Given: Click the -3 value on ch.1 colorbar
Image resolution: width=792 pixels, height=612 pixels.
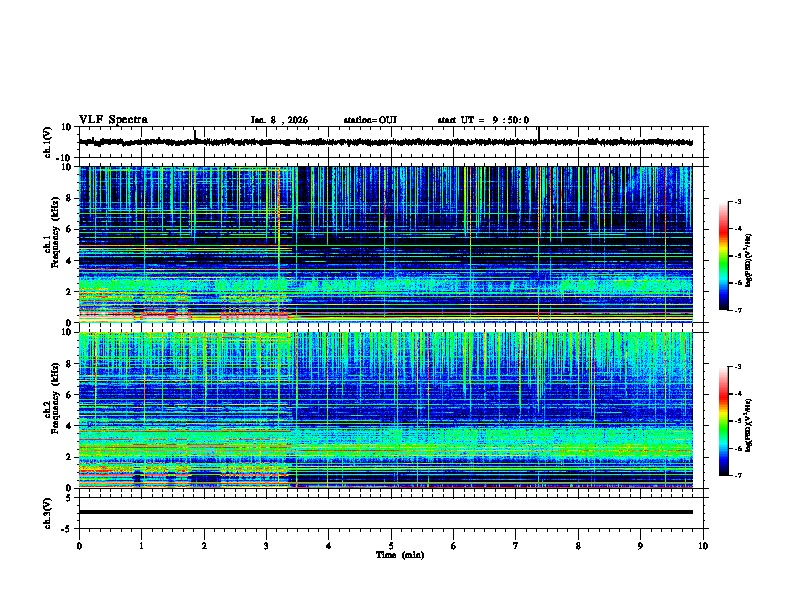Looking at the screenshot, I should click(x=737, y=201).
